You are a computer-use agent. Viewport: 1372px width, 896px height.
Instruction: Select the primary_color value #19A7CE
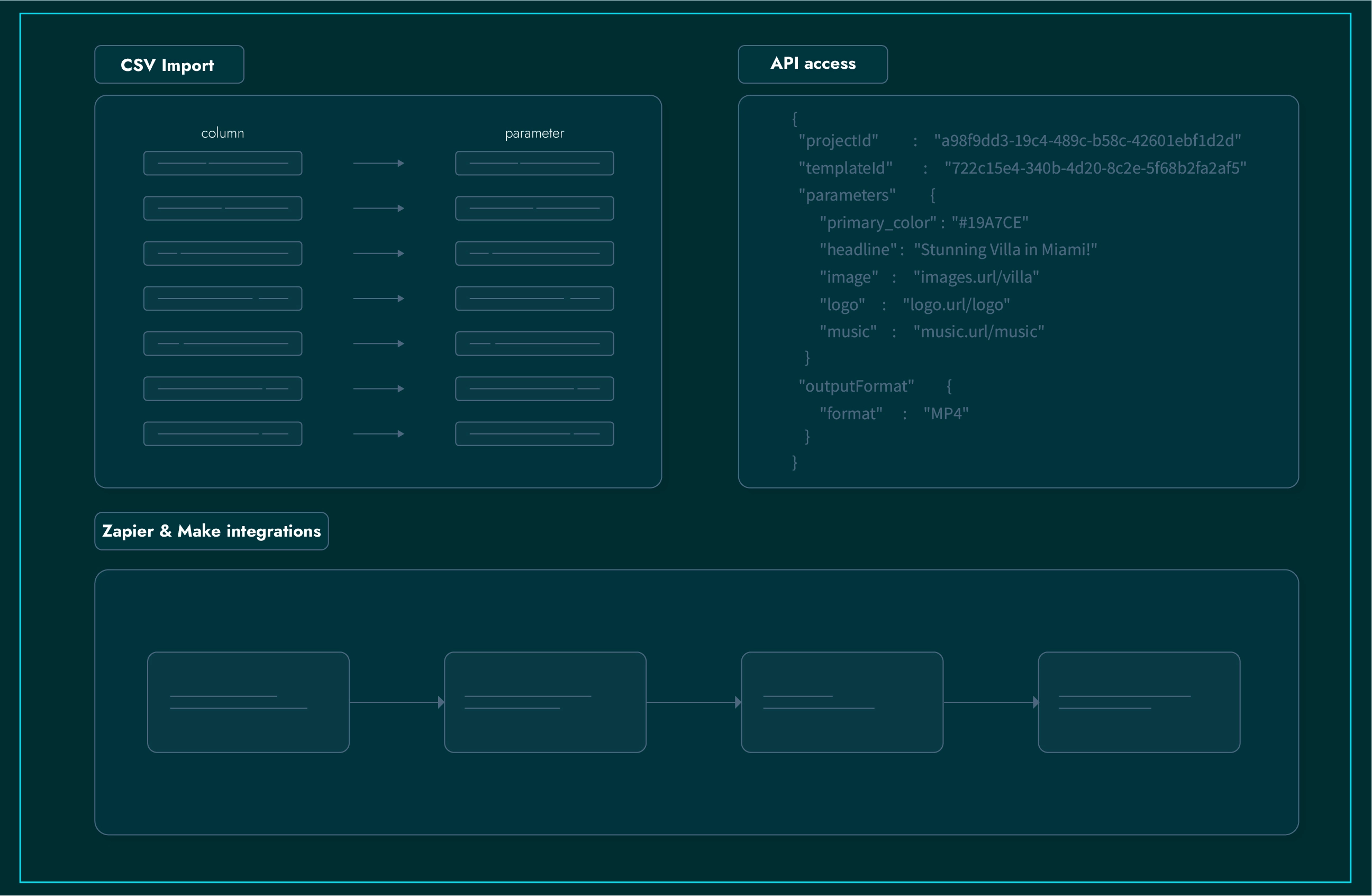click(988, 222)
